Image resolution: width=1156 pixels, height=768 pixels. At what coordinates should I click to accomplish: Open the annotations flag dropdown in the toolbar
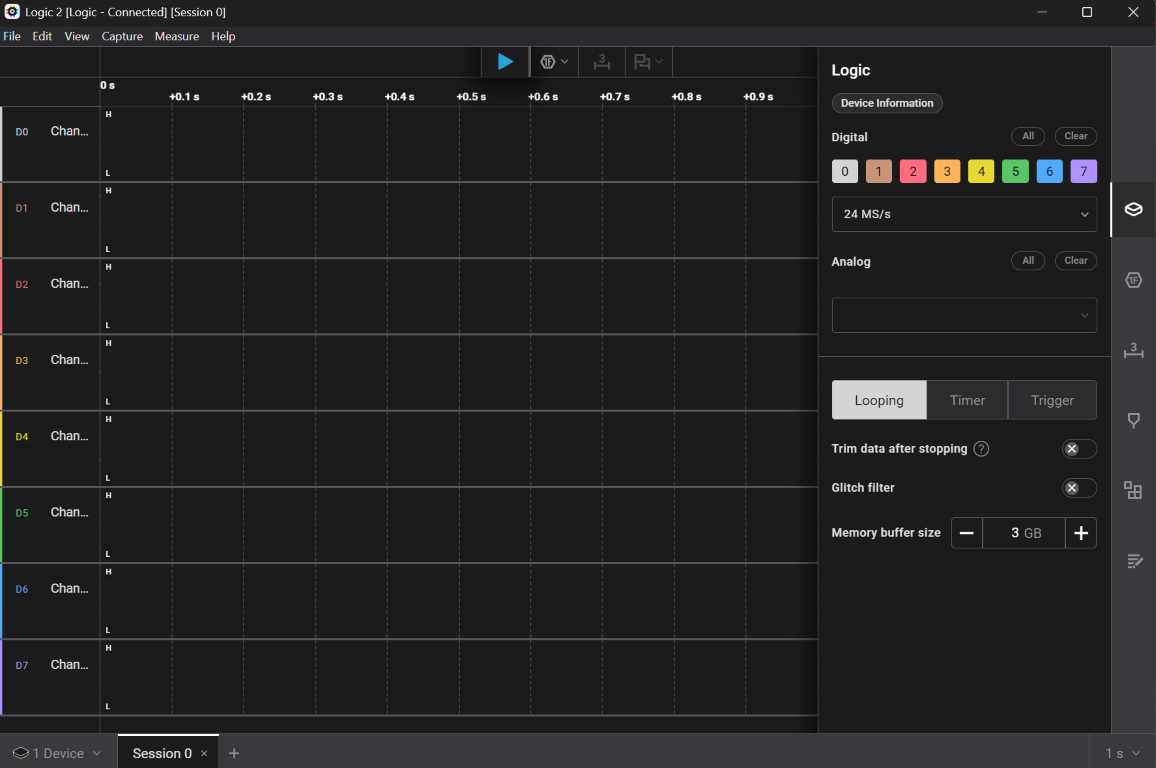pyautogui.click(x=648, y=61)
